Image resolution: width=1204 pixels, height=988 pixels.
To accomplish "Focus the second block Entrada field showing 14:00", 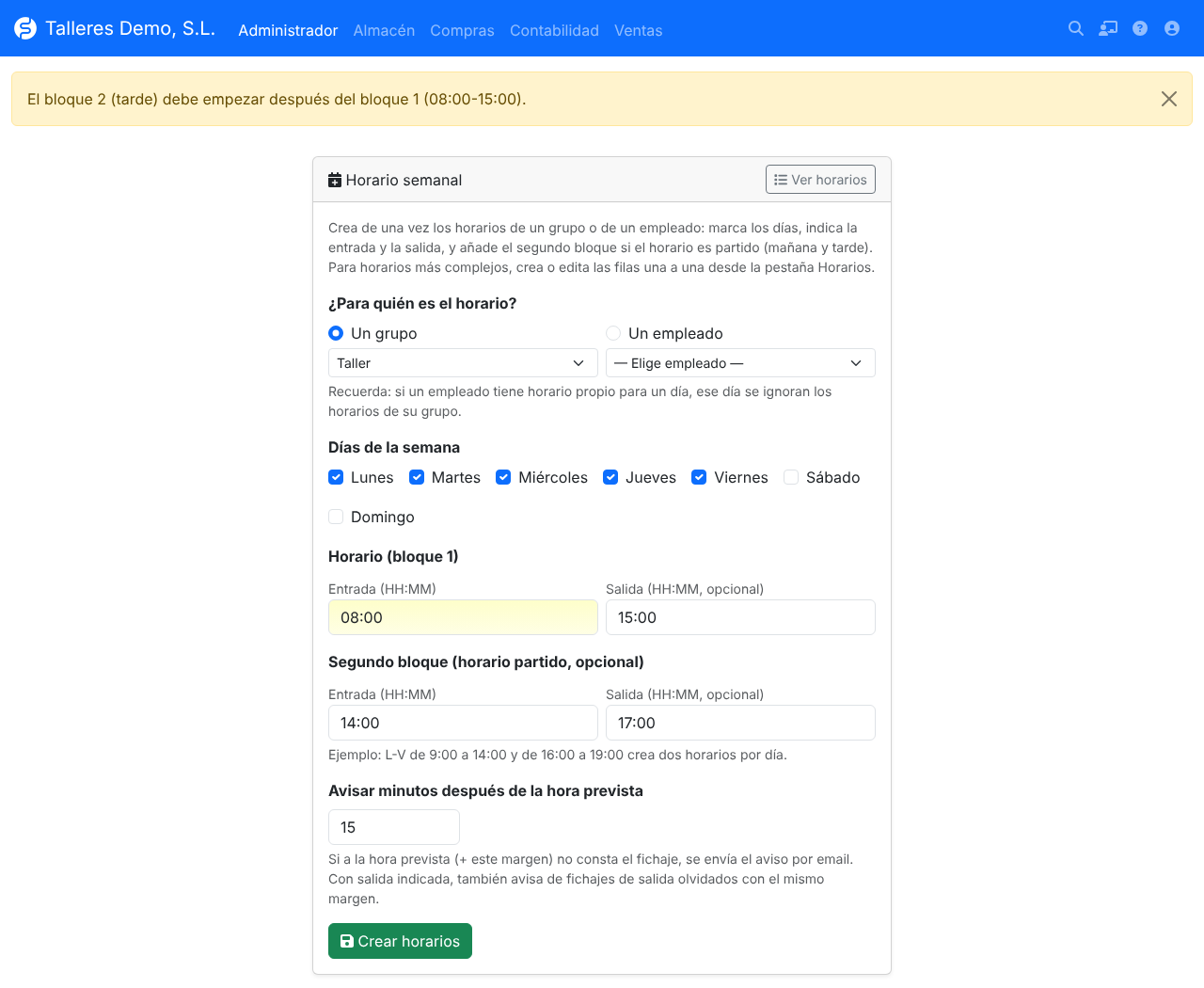I will coord(463,723).
